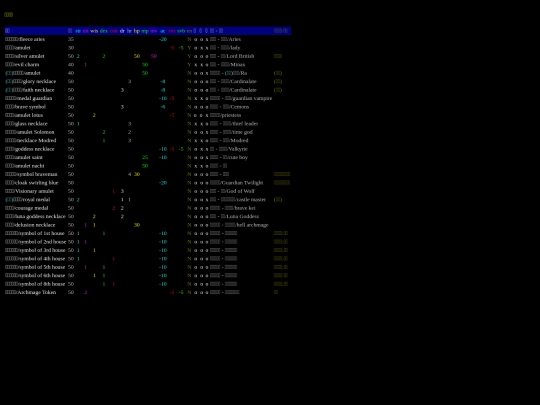Select the "symbol of 6th house" row
Screen dimensions: 540x405
coord(148,276)
